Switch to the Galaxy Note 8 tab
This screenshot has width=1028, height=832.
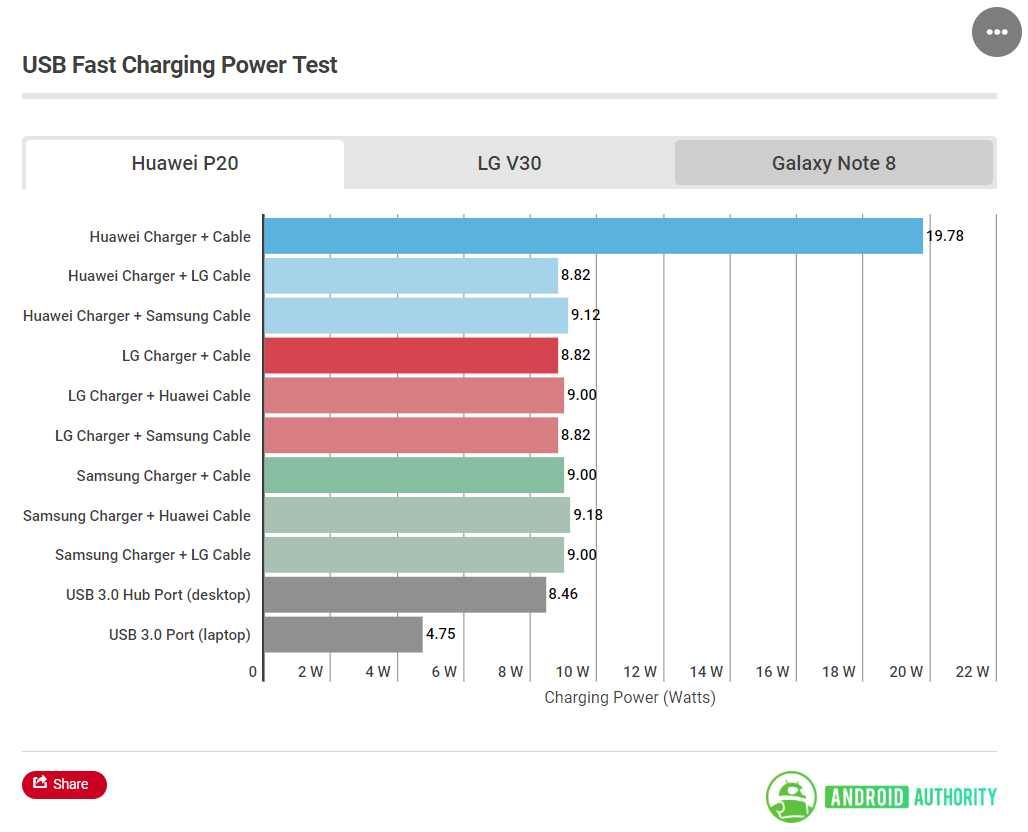tap(833, 163)
